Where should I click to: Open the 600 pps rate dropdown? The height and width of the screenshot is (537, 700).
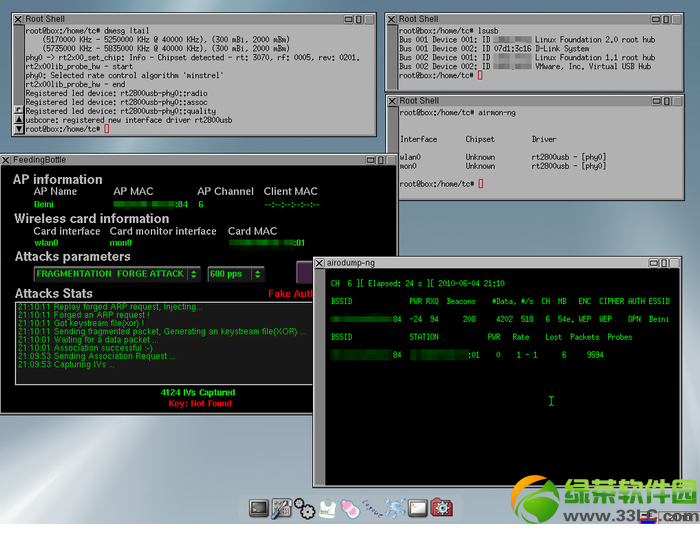236,274
